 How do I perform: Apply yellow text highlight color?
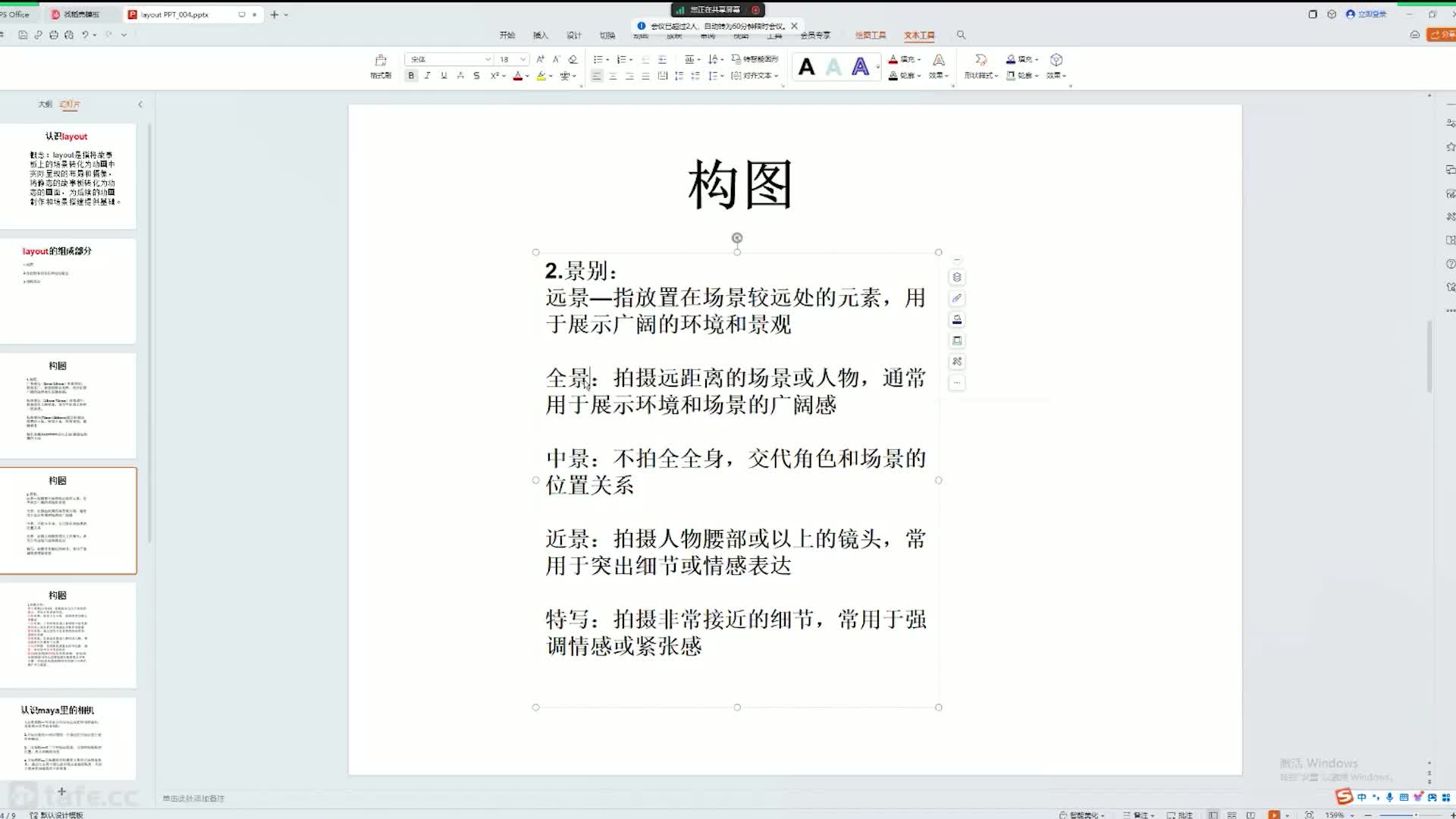click(x=541, y=76)
